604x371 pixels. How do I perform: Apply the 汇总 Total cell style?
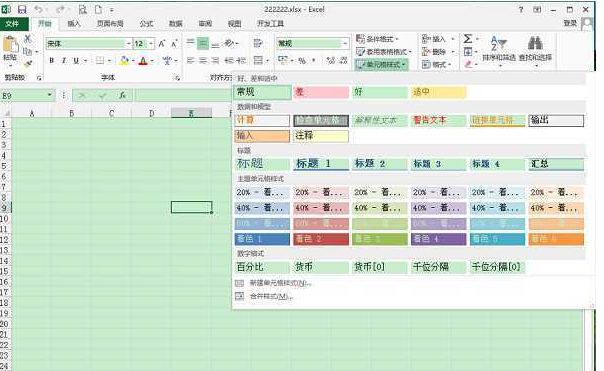(x=556, y=164)
